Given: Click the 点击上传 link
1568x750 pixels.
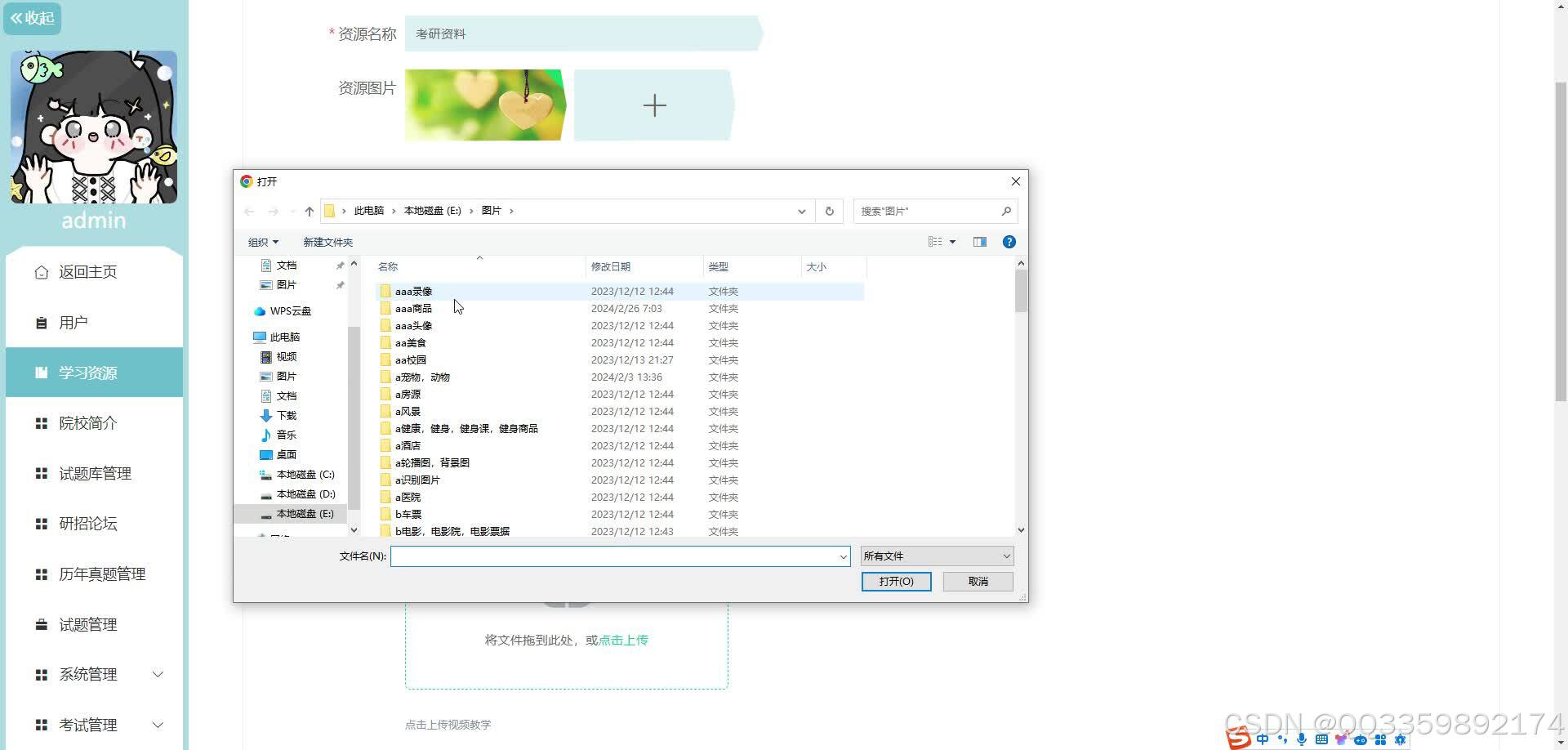Looking at the screenshot, I should (623, 641).
